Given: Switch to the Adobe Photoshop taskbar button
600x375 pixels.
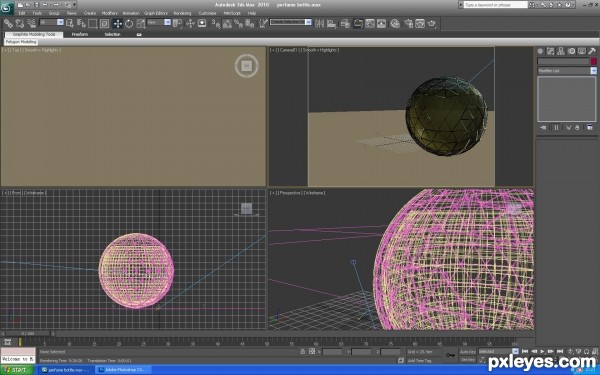Looking at the screenshot, I should tap(122, 370).
